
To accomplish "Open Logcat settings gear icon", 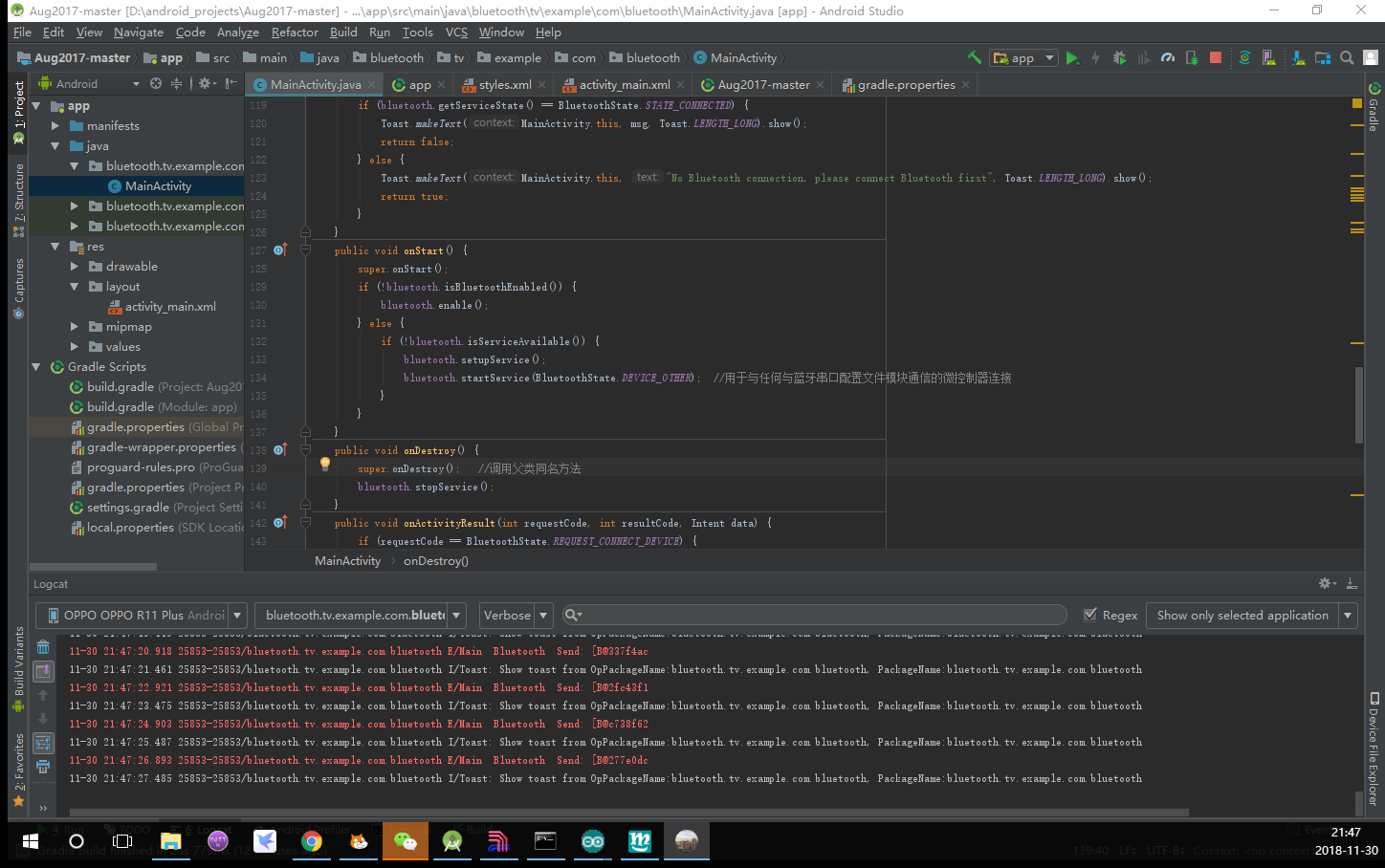I will point(1328,583).
